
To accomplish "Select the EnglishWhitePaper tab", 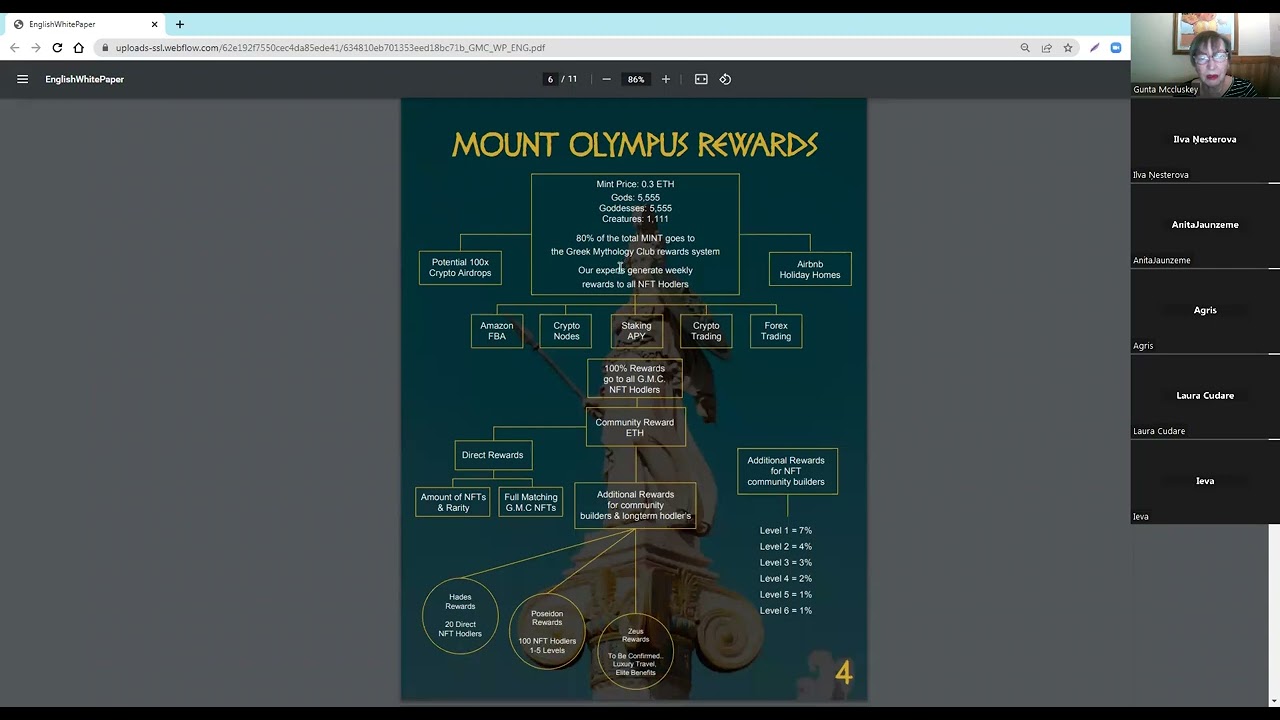I will 85,24.
